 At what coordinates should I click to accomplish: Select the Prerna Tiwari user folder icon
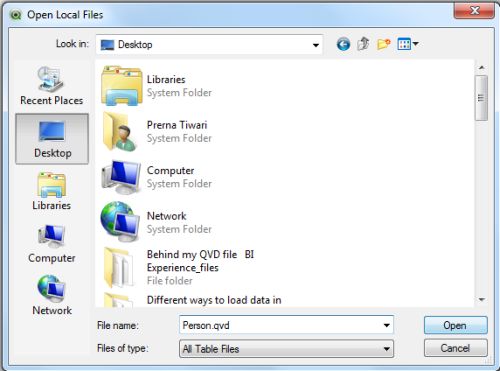120,131
